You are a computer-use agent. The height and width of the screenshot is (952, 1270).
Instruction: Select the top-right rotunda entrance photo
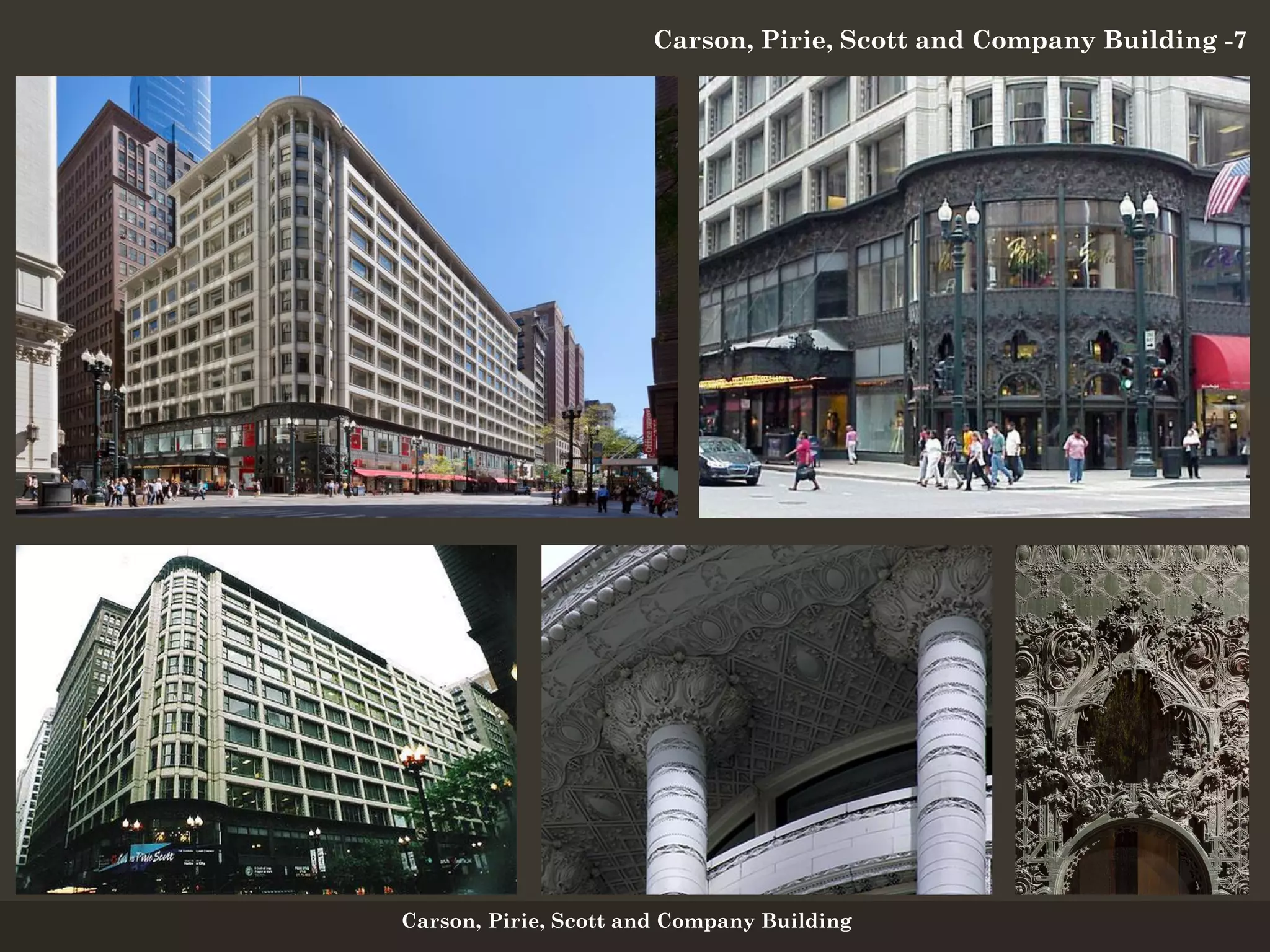[x=974, y=296]
